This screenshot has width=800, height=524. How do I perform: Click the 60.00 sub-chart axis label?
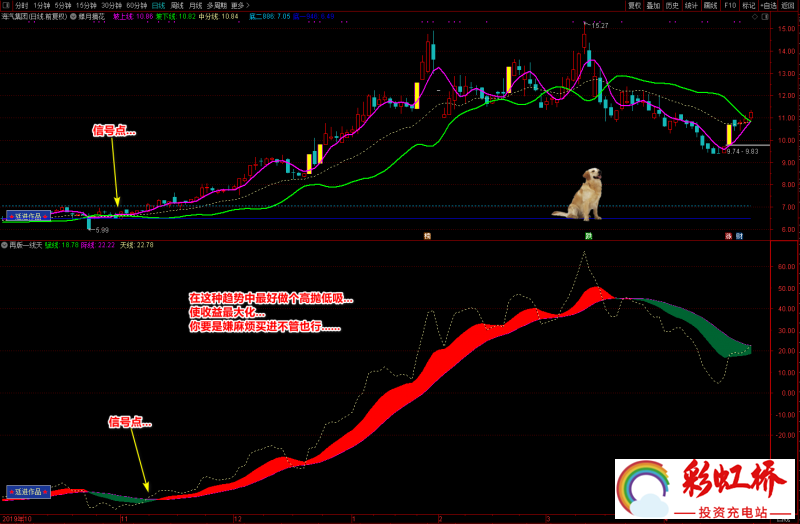786,267
